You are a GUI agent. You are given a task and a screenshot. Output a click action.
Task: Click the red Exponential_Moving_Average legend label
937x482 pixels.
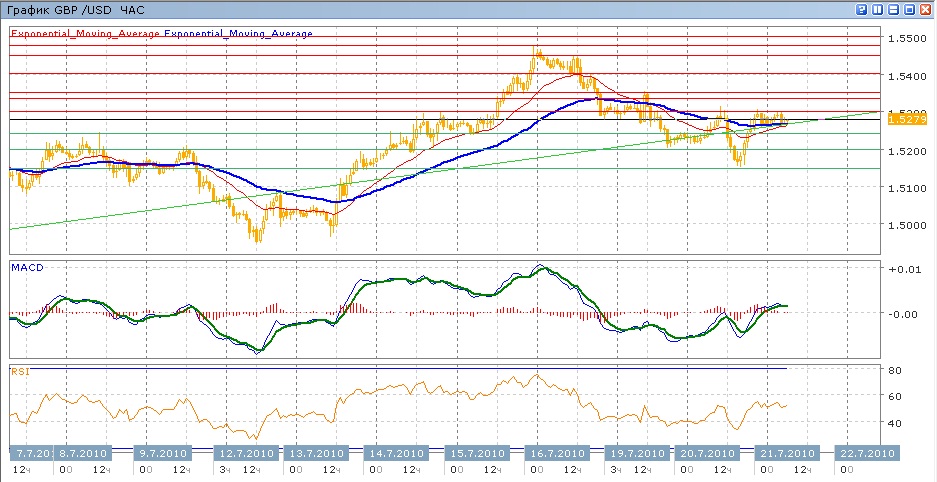(85, 33)
